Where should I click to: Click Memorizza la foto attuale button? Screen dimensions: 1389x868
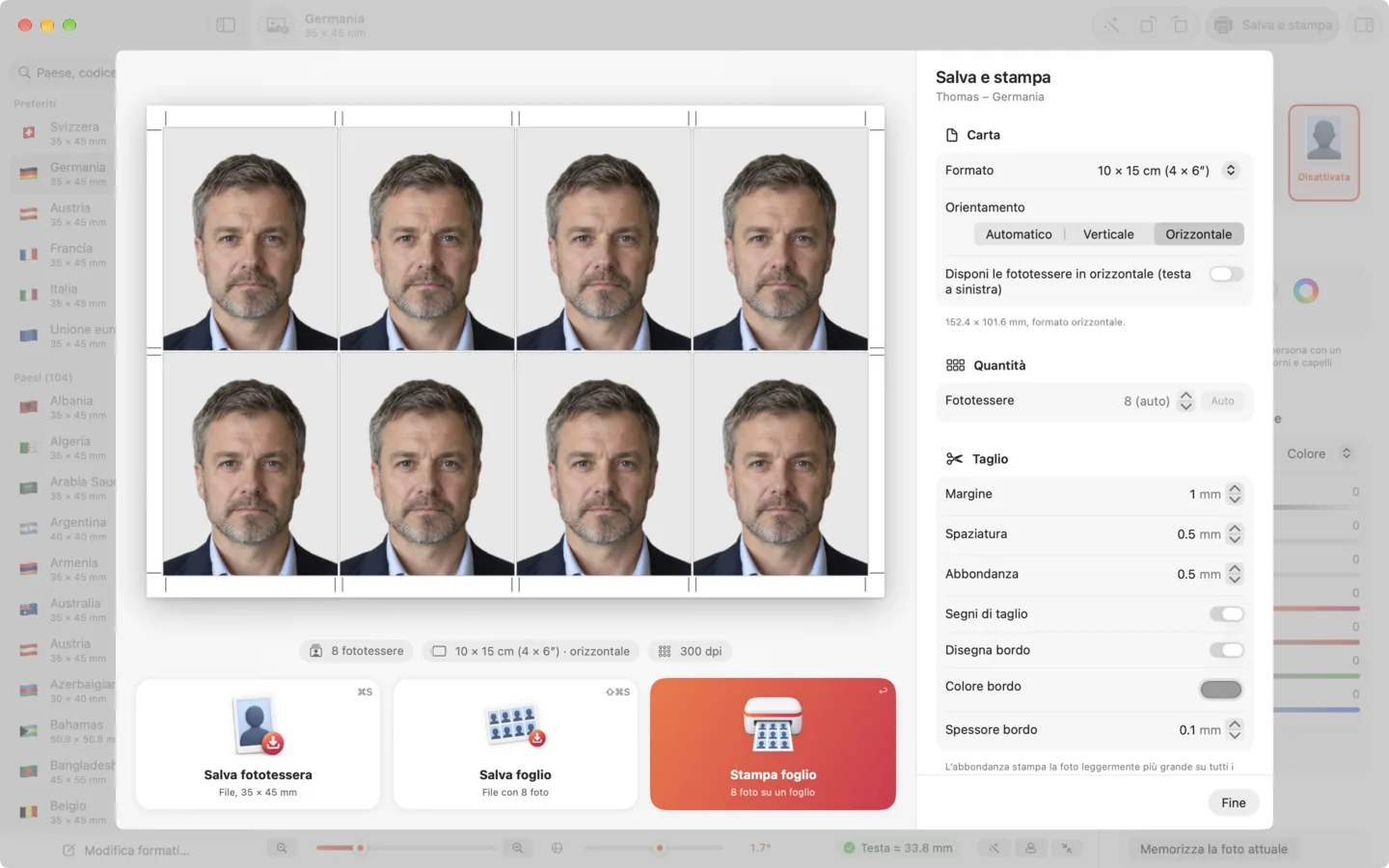click(1213, 849)
